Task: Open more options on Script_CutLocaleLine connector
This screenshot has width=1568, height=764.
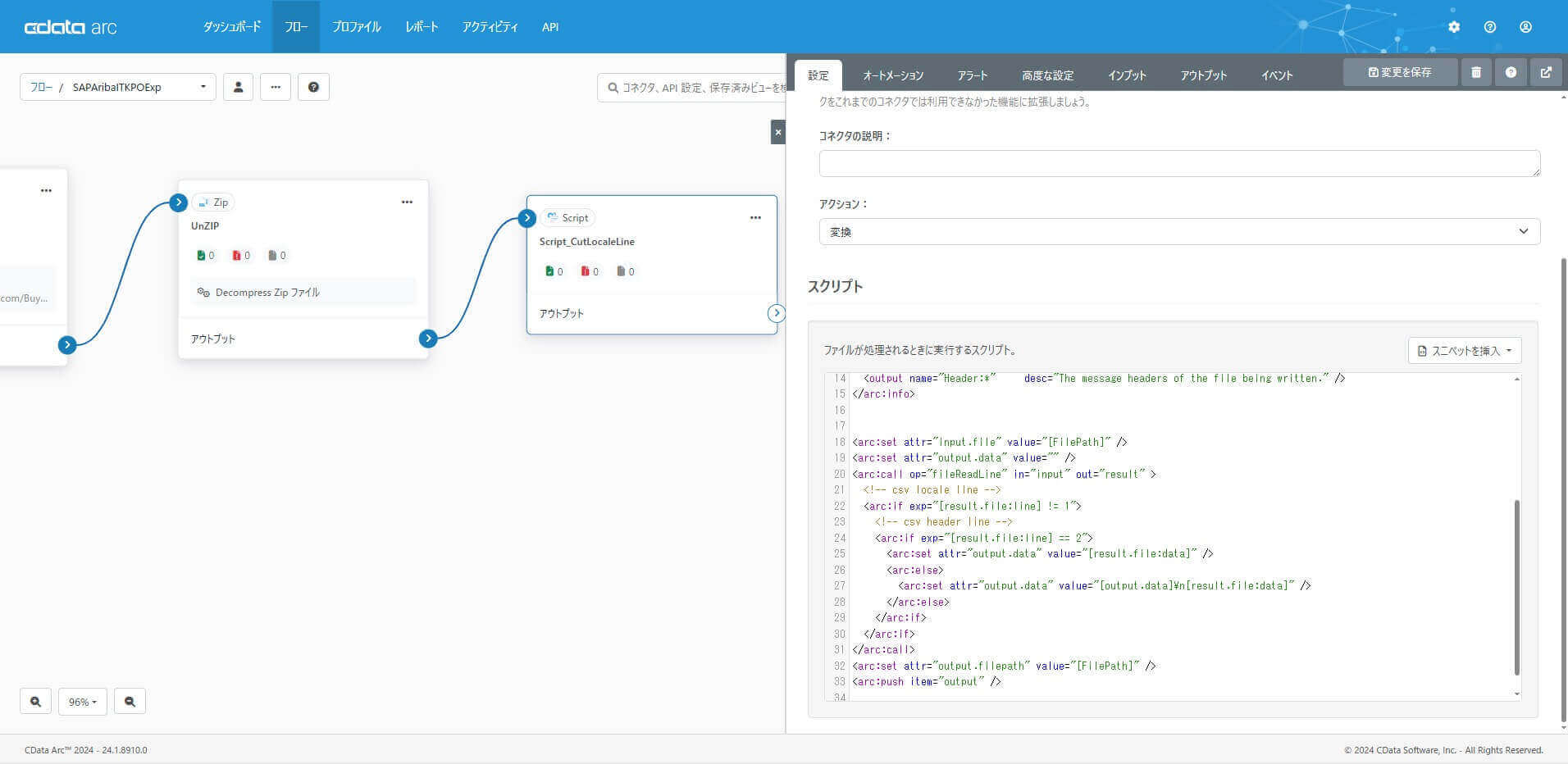Action: coord(755,217)
